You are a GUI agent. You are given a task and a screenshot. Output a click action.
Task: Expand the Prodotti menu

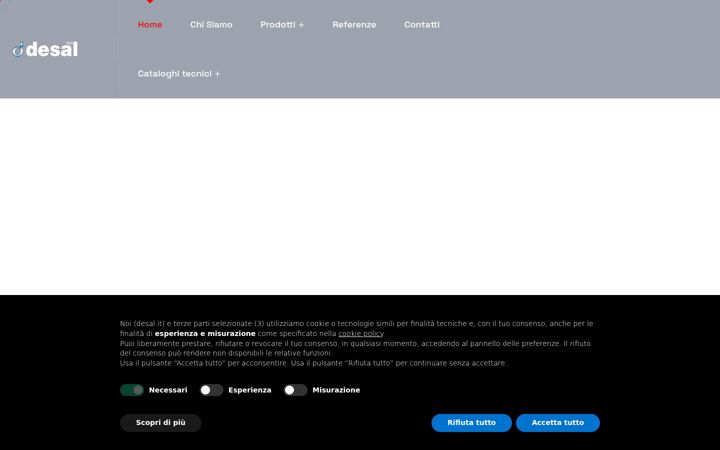click(282, 25)
